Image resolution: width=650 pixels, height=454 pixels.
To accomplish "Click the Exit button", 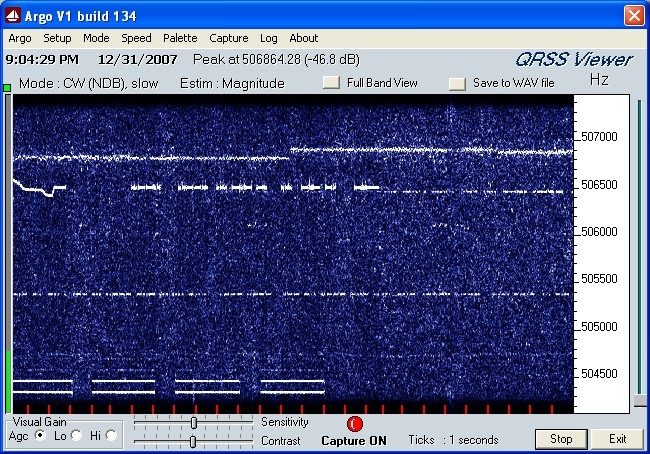I will point(617,439).
